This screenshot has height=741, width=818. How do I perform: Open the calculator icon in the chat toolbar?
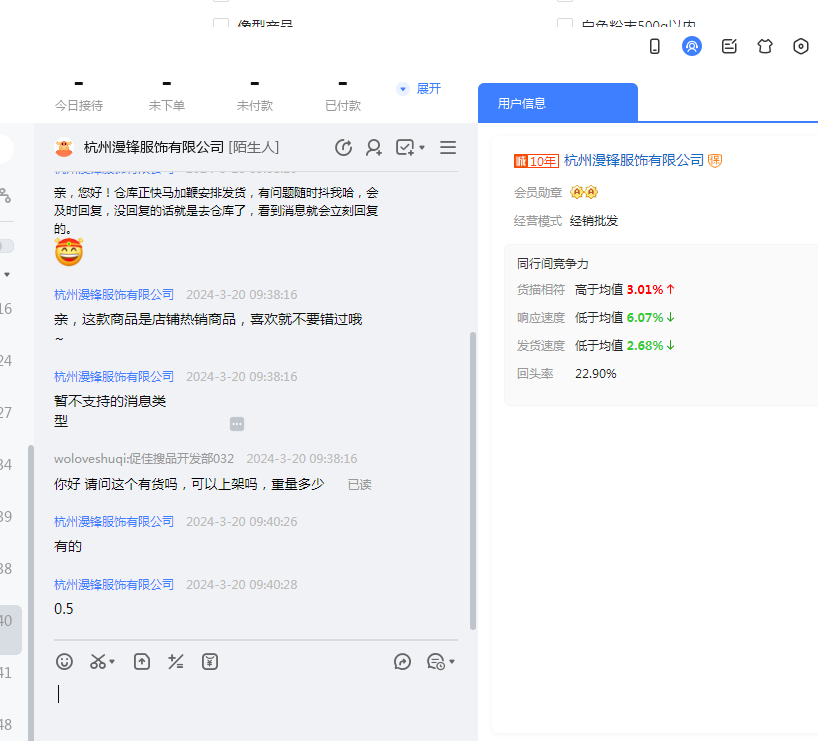click(x=176, y=661)
